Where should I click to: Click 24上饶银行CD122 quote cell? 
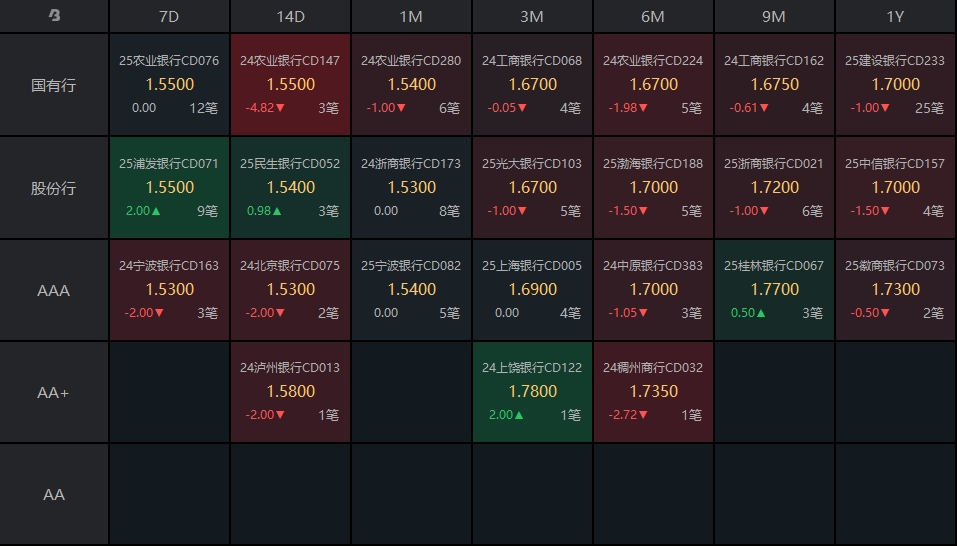tap(532, 391)
